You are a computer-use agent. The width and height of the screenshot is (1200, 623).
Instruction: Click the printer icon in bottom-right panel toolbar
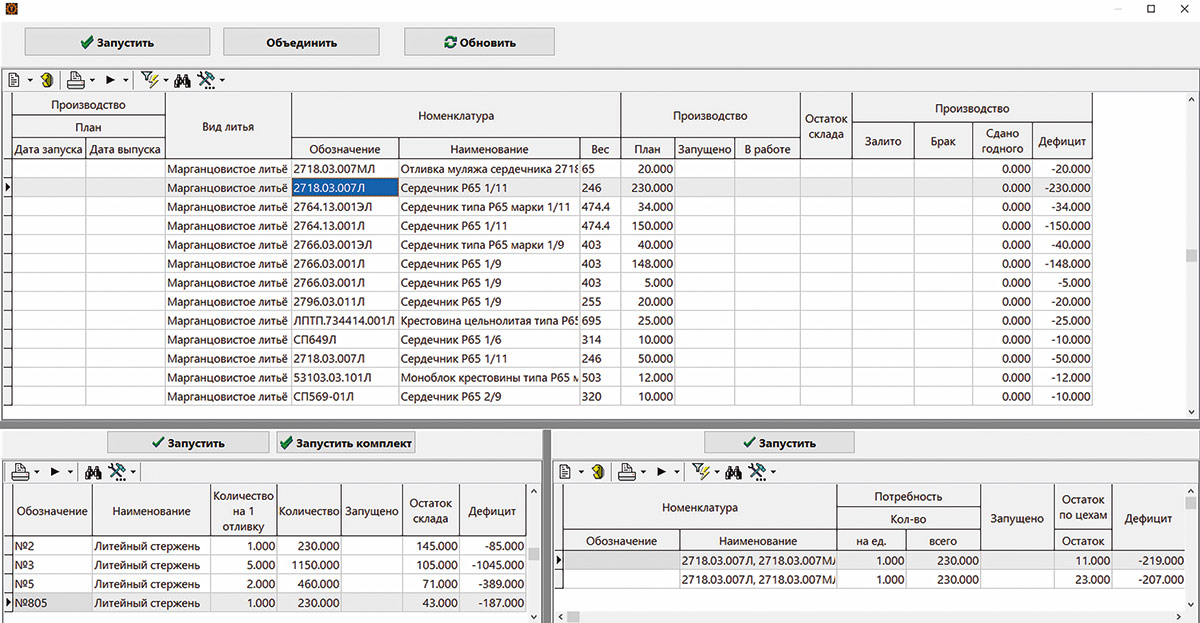[x=625, y=471]
